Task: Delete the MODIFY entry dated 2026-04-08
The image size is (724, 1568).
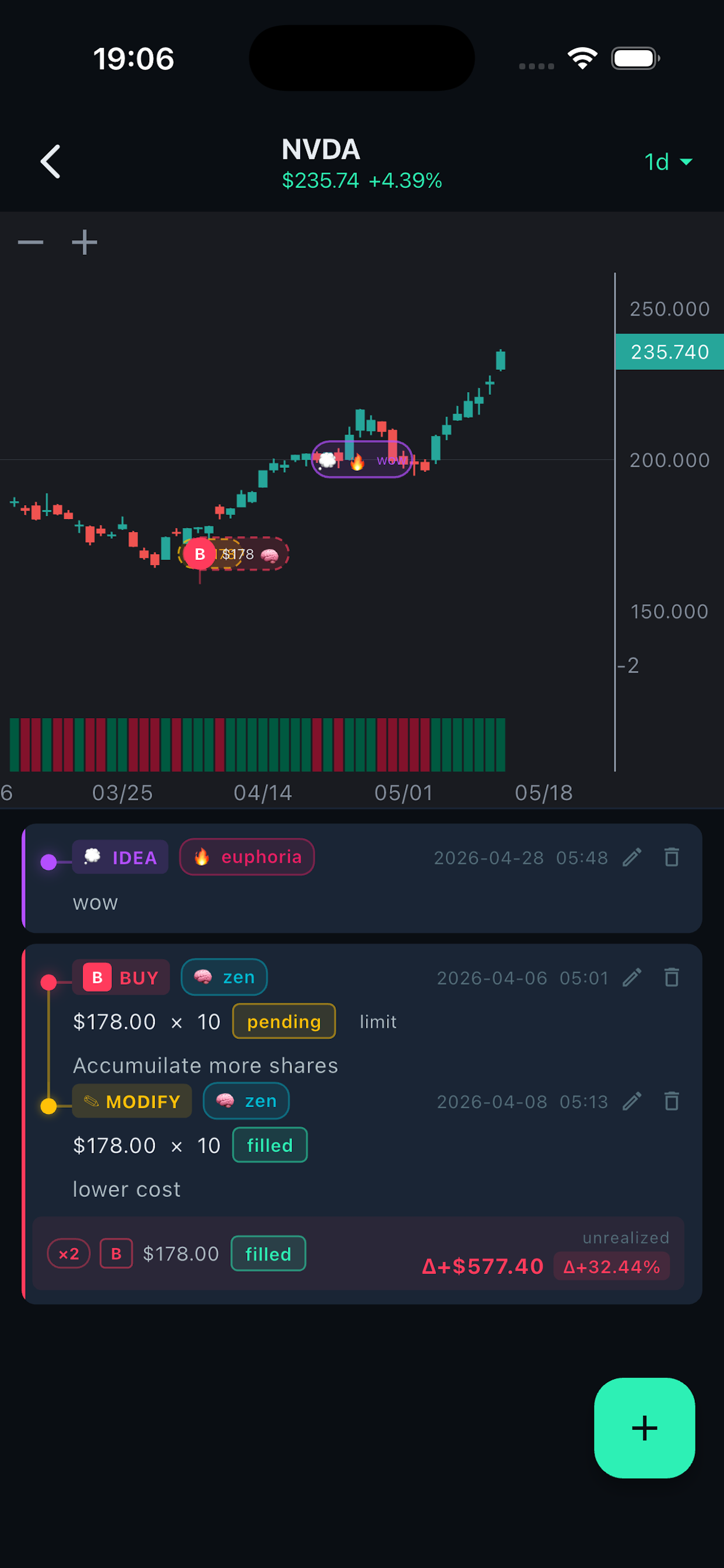Action: (672, 1101)
